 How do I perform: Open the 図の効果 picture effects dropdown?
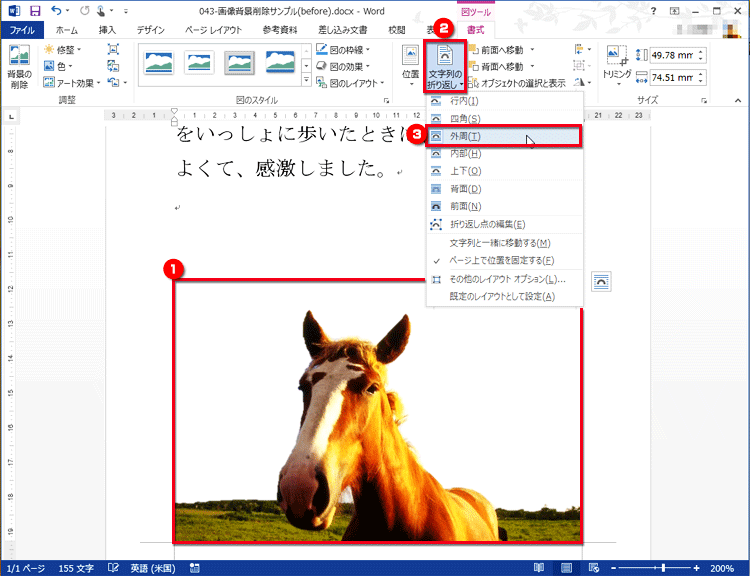coord(343,66)
